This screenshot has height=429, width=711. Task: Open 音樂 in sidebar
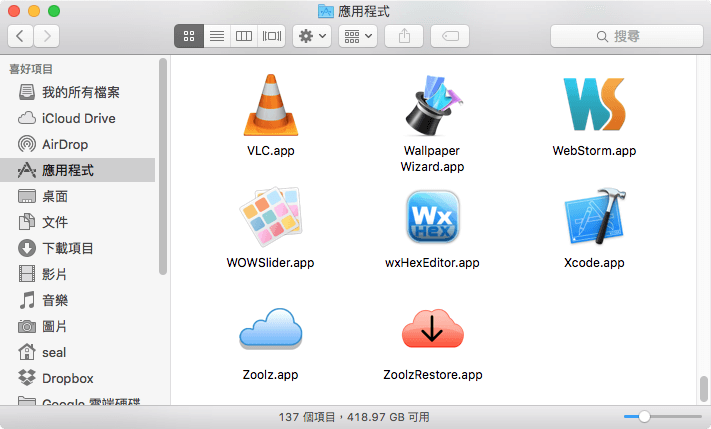[x=78, y=300]
